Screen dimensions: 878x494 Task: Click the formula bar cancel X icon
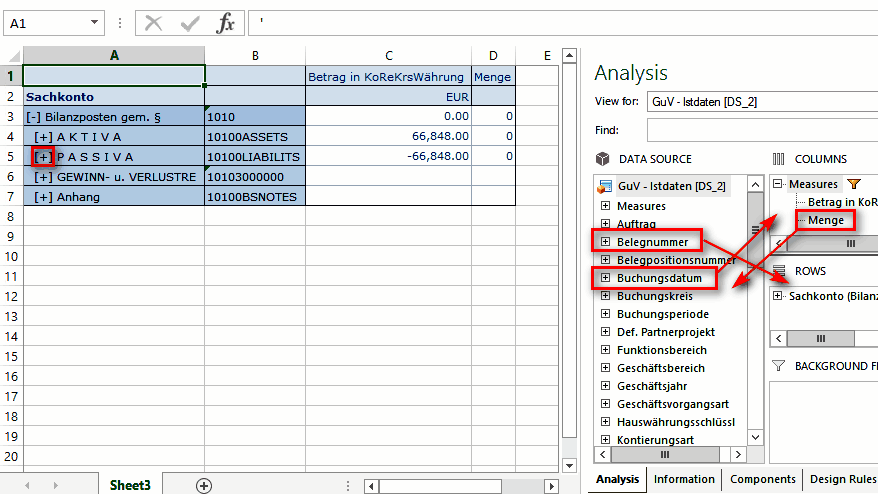coord(153,23)
